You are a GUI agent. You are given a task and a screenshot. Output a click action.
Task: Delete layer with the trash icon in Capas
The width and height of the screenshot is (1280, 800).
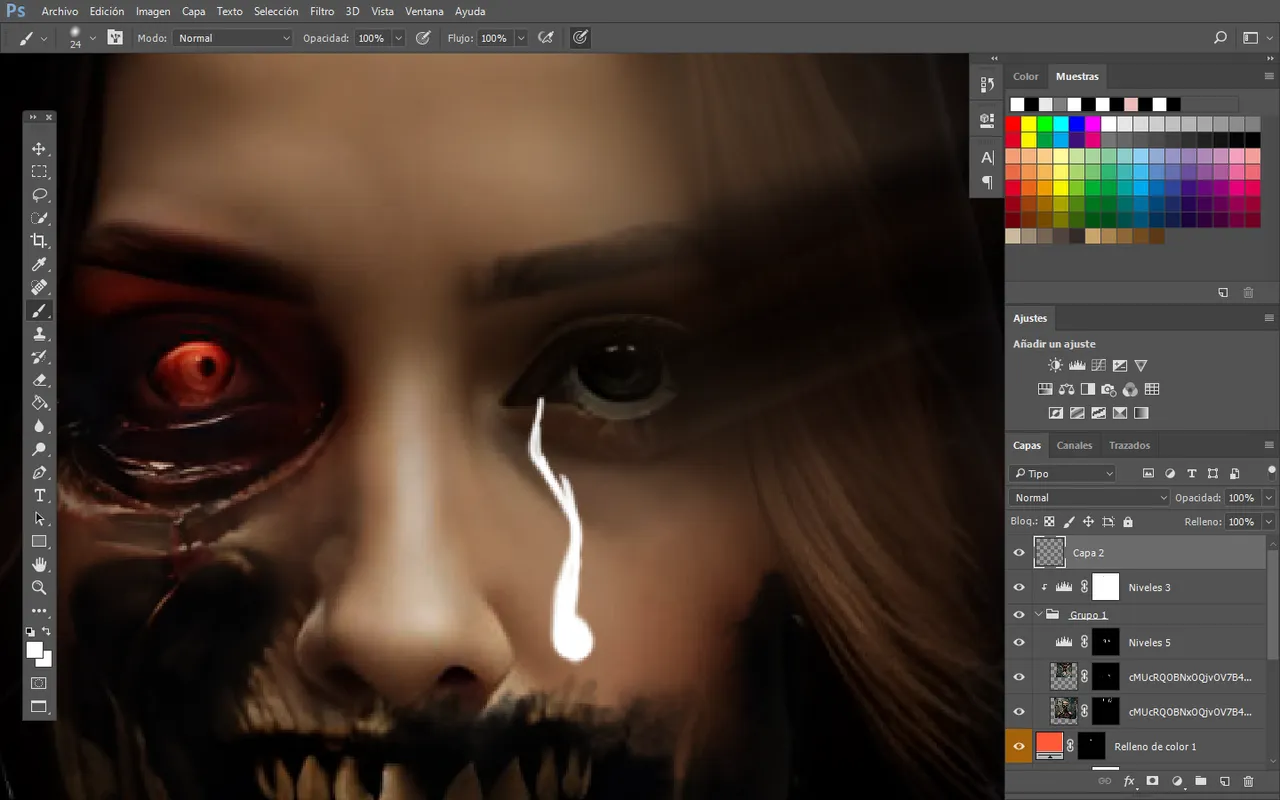[x=1248, y=781]
